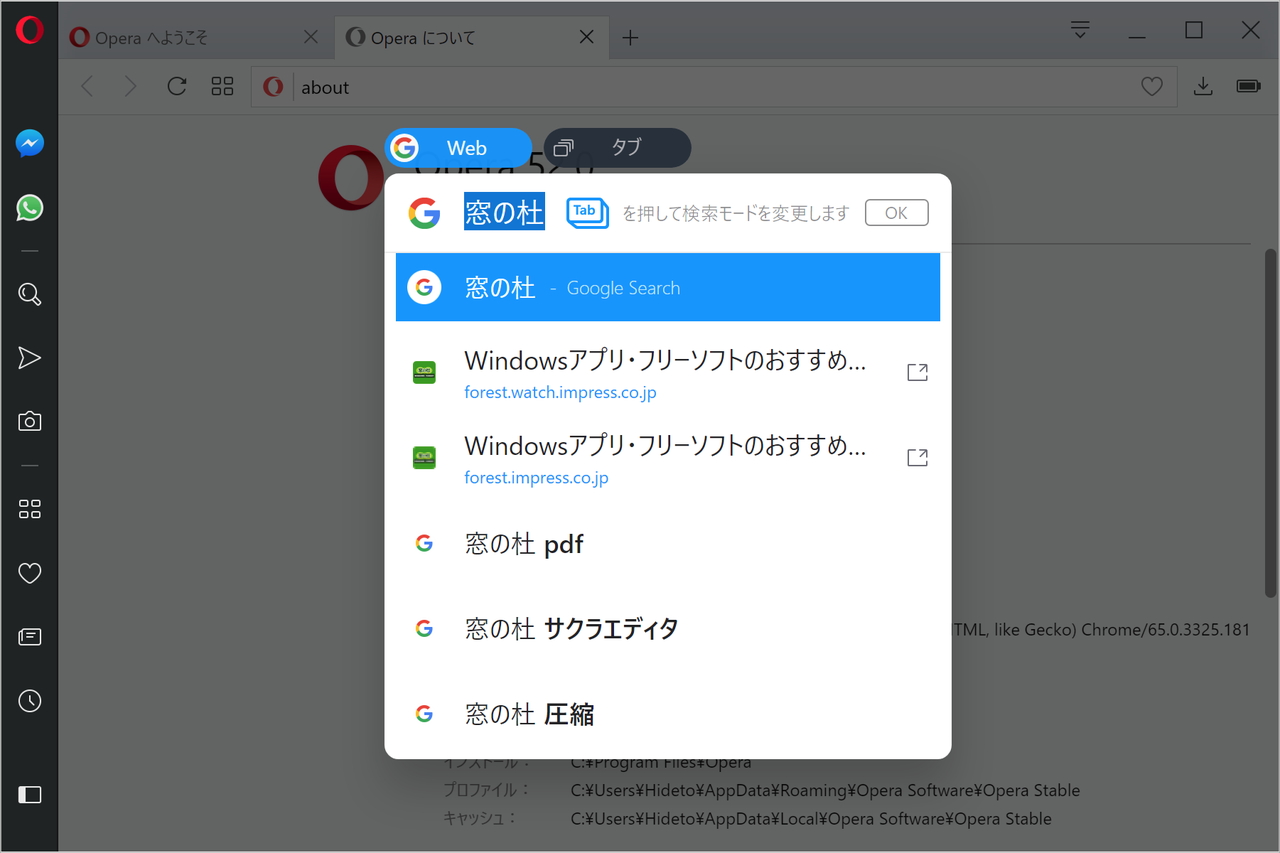Viewport: 1280px width, 853px height.
Task: Select the '窓の杜 圧縮' suggestion
Action: point(668,714)
